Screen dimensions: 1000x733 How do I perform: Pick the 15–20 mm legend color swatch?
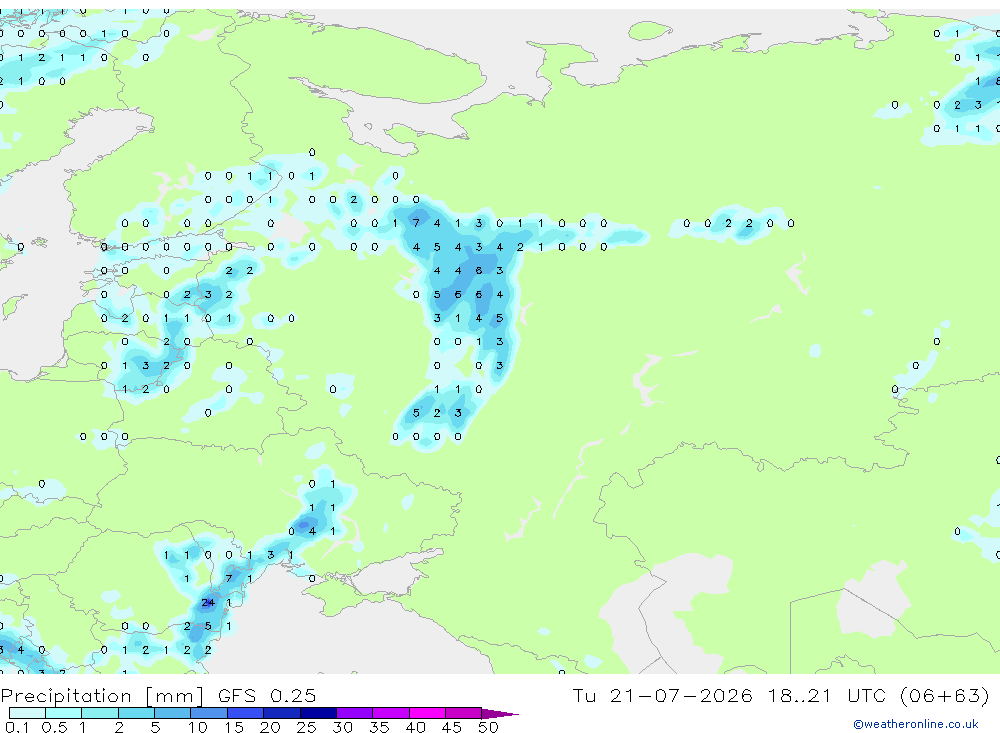point(246,713)
